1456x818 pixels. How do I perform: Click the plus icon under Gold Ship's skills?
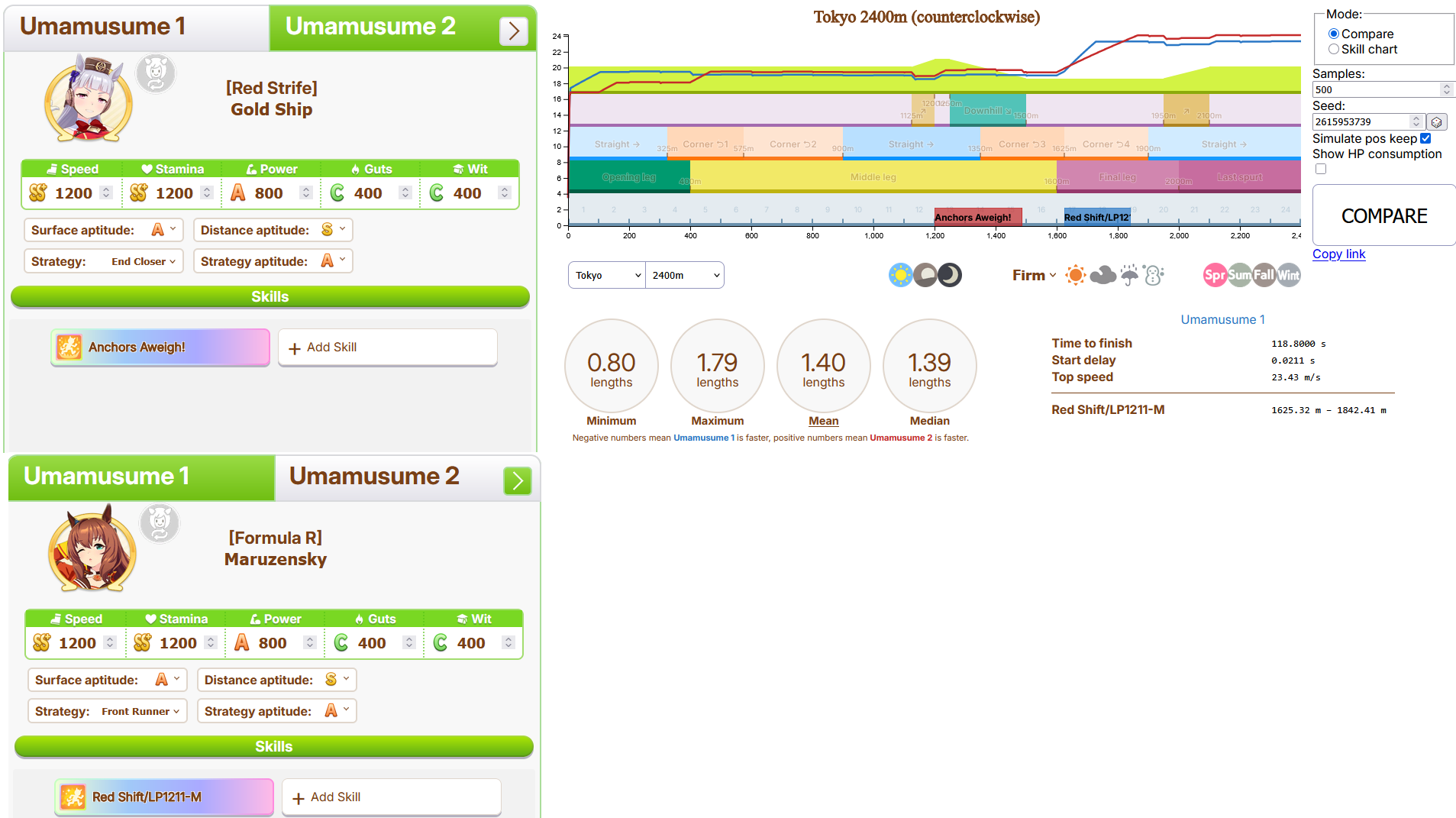[295, 348]
